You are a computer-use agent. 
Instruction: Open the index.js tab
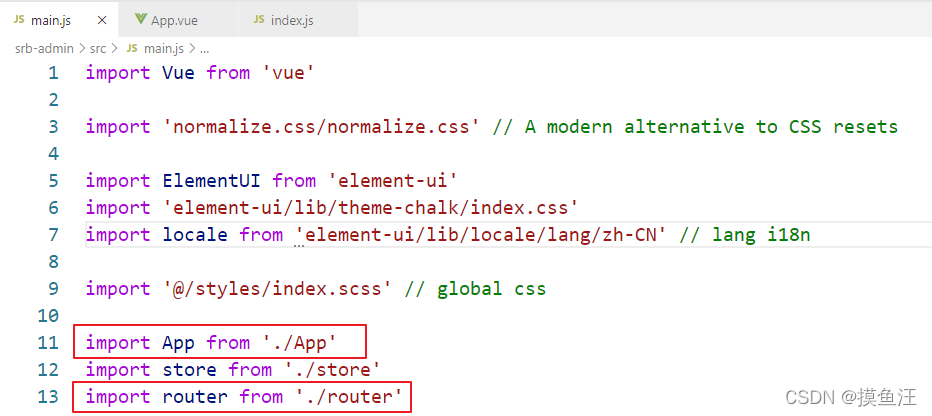point(297,20)
